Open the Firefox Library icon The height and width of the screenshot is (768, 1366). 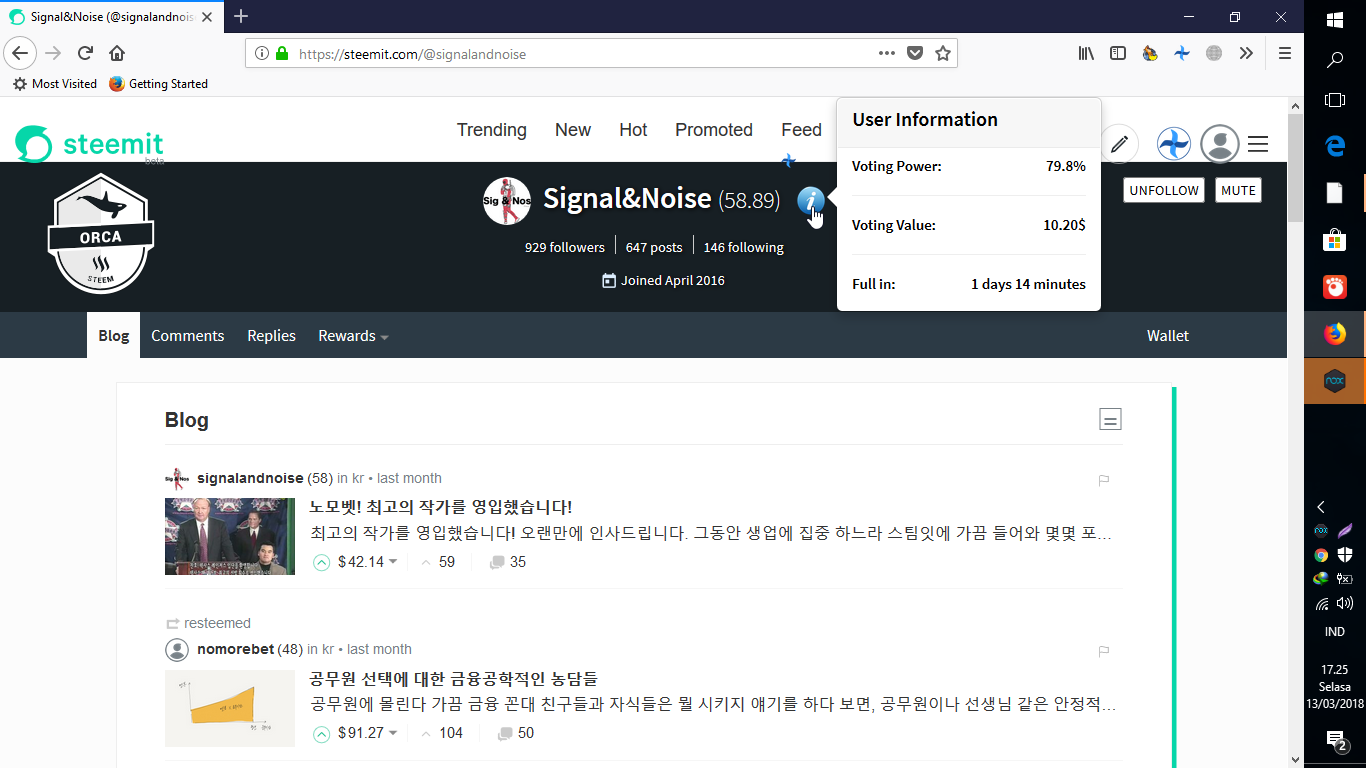1086,54
